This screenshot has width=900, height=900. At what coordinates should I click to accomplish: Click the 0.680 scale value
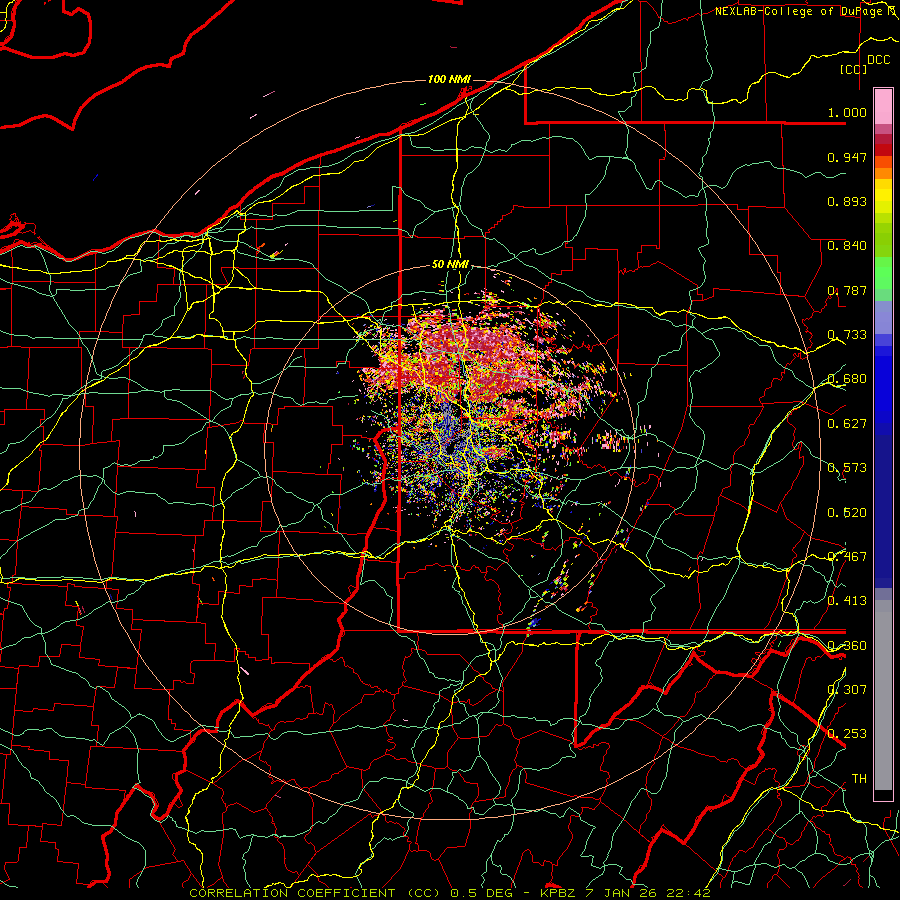(847, 379)
